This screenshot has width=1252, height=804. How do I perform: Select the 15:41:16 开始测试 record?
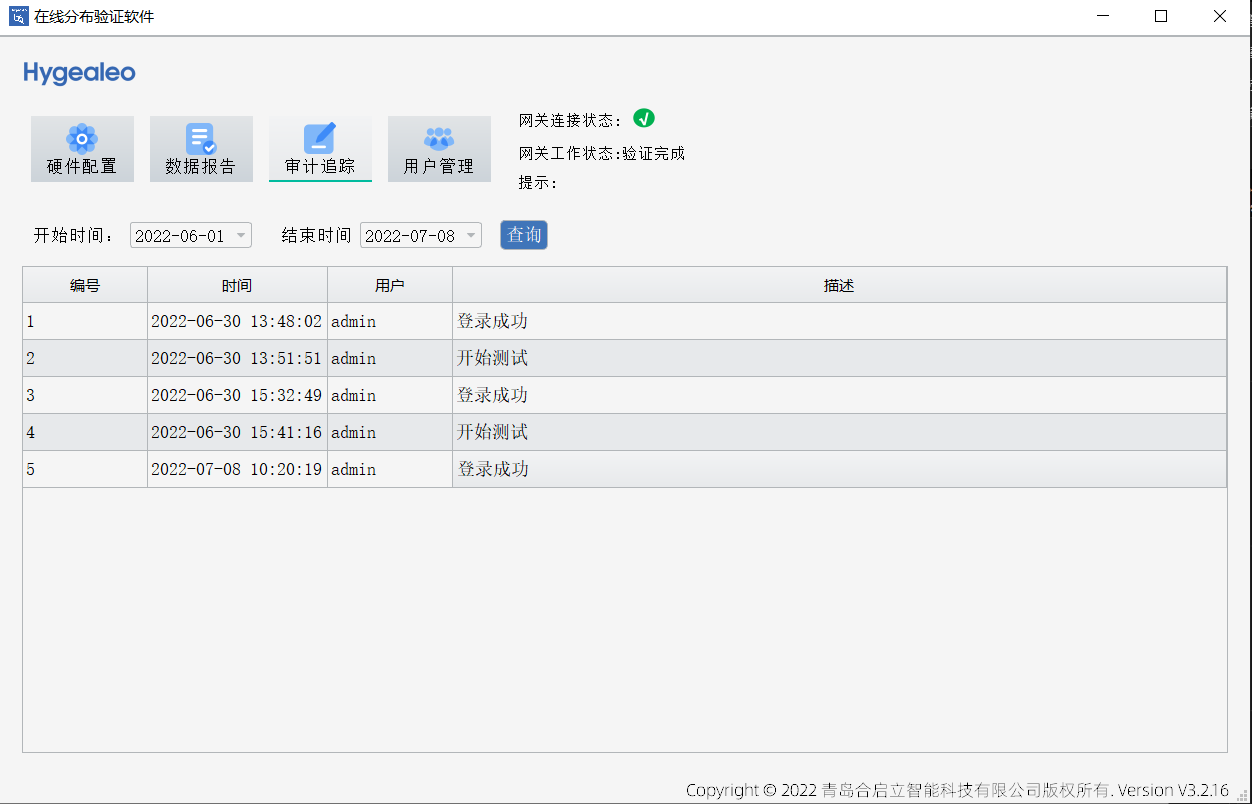(x=492, y=432)
